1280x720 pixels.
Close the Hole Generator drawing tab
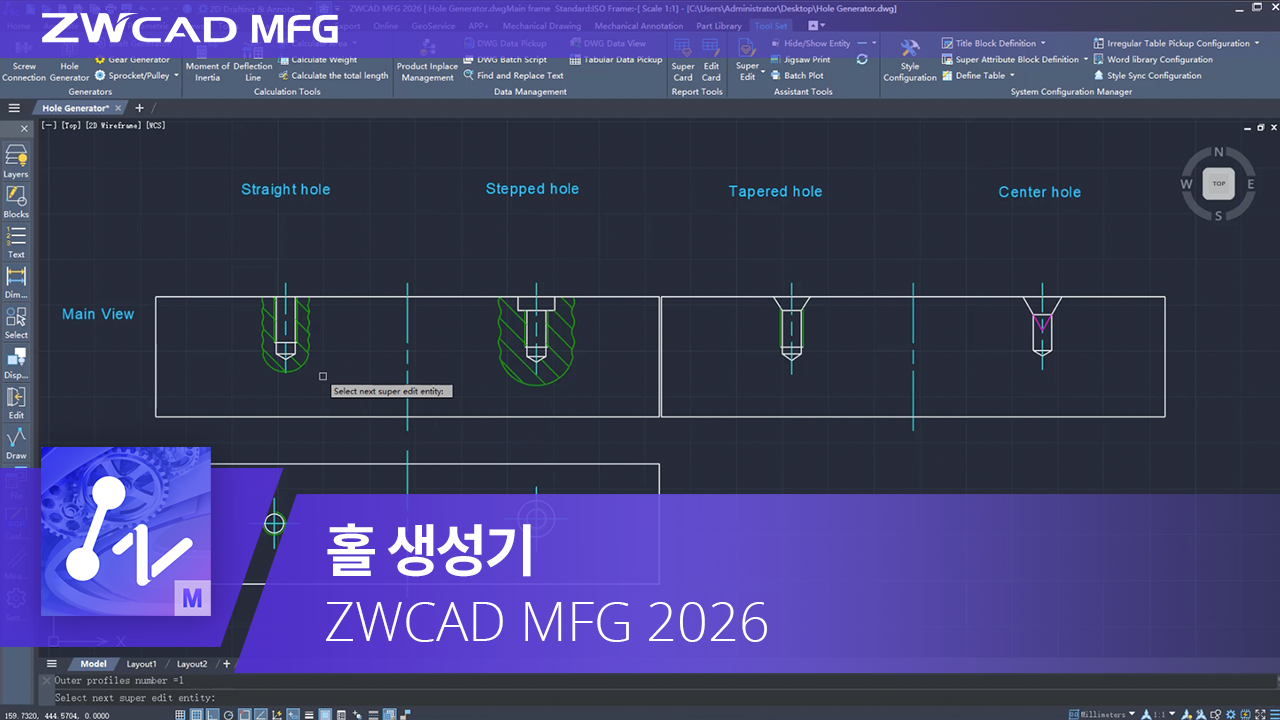click(x=119, y=108)
